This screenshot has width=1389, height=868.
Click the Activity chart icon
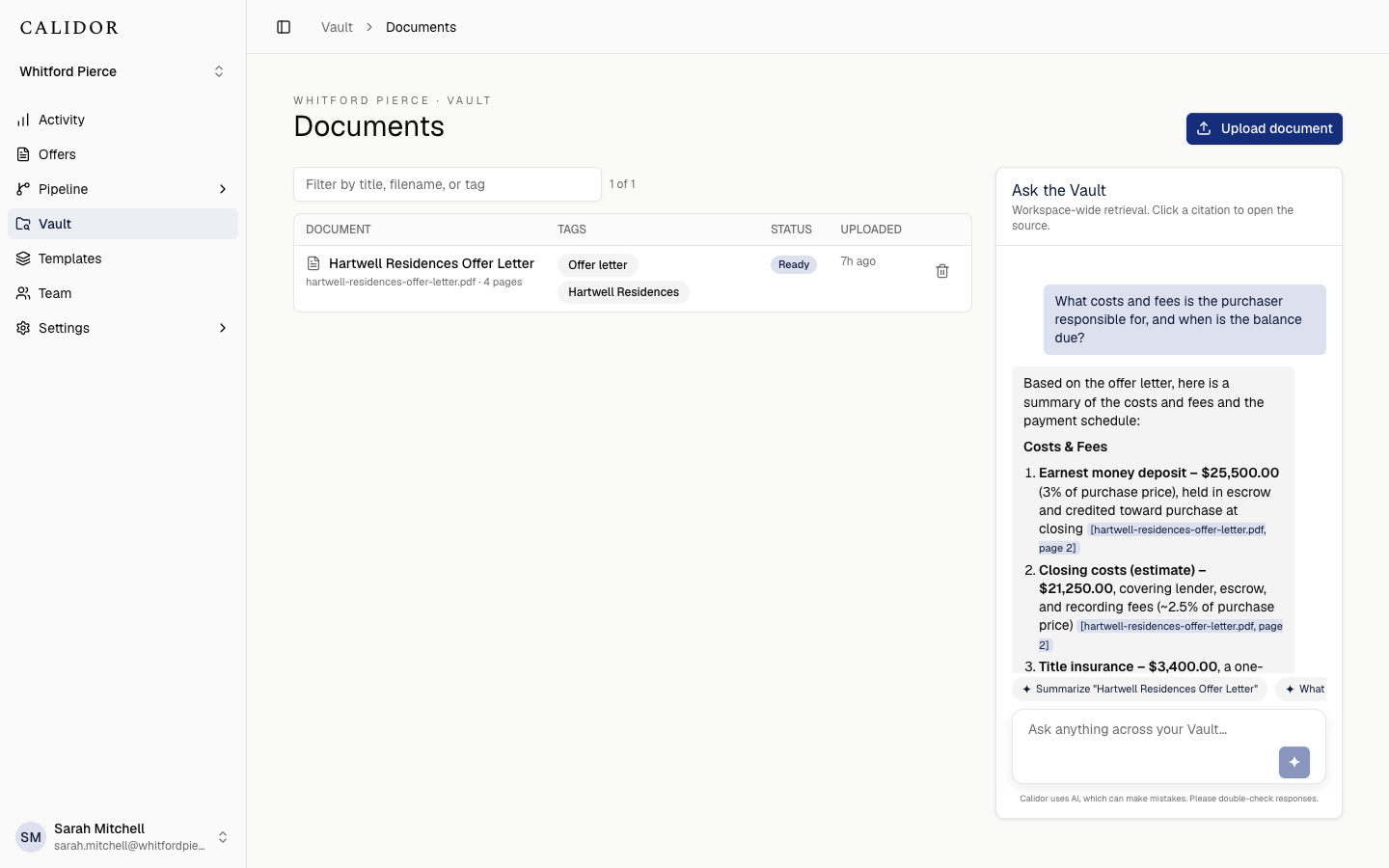point(23,120)
